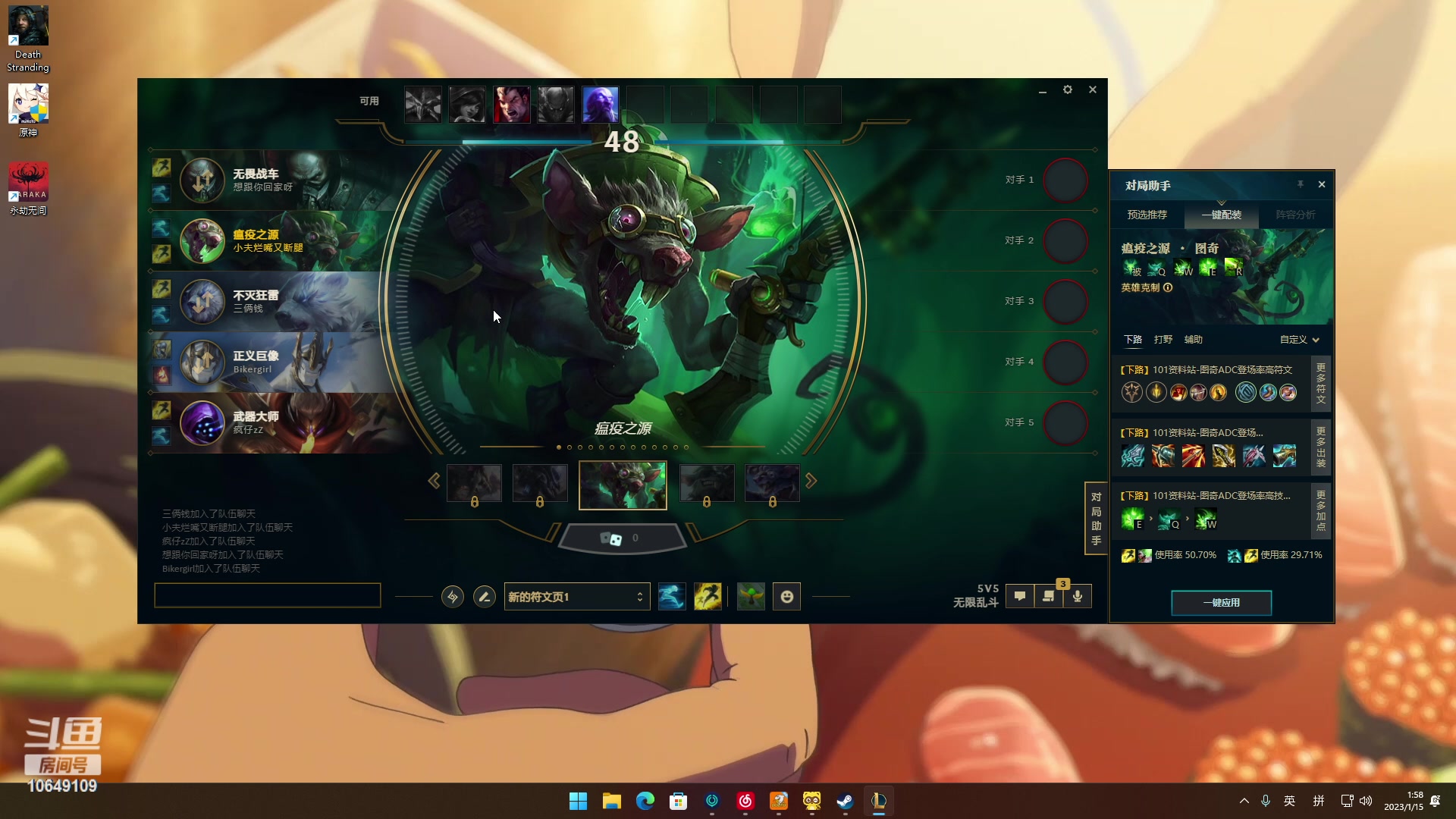Open the Ghost summoner spell slot
Screen dimensions: 1456x819
pos(672,597)
